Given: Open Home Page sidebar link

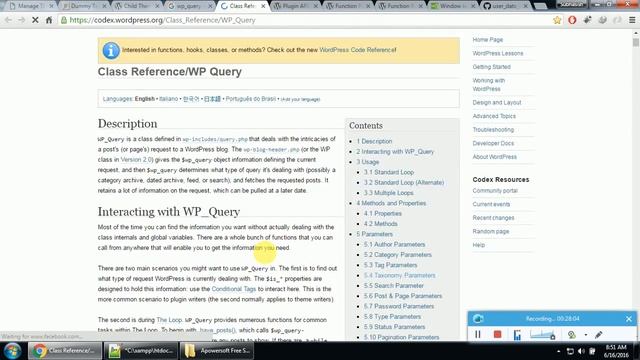Looking at the screenshot, I should 488,40.
